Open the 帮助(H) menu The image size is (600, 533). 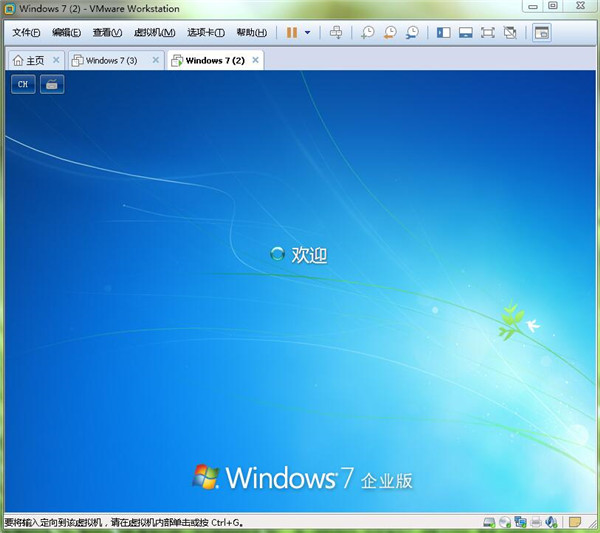tap(251, 33)
